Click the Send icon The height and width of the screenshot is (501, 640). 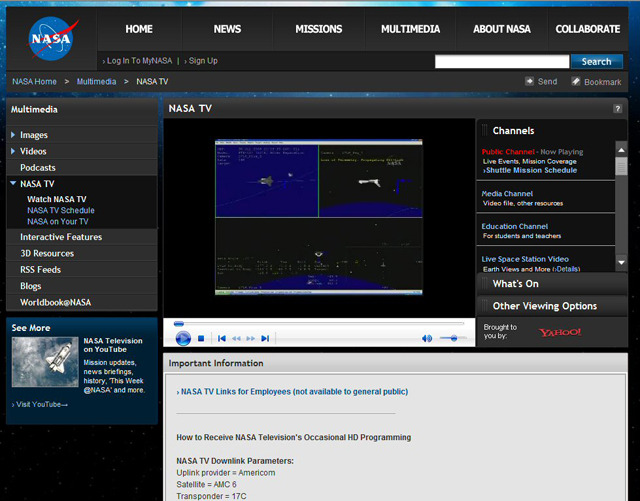529,81
